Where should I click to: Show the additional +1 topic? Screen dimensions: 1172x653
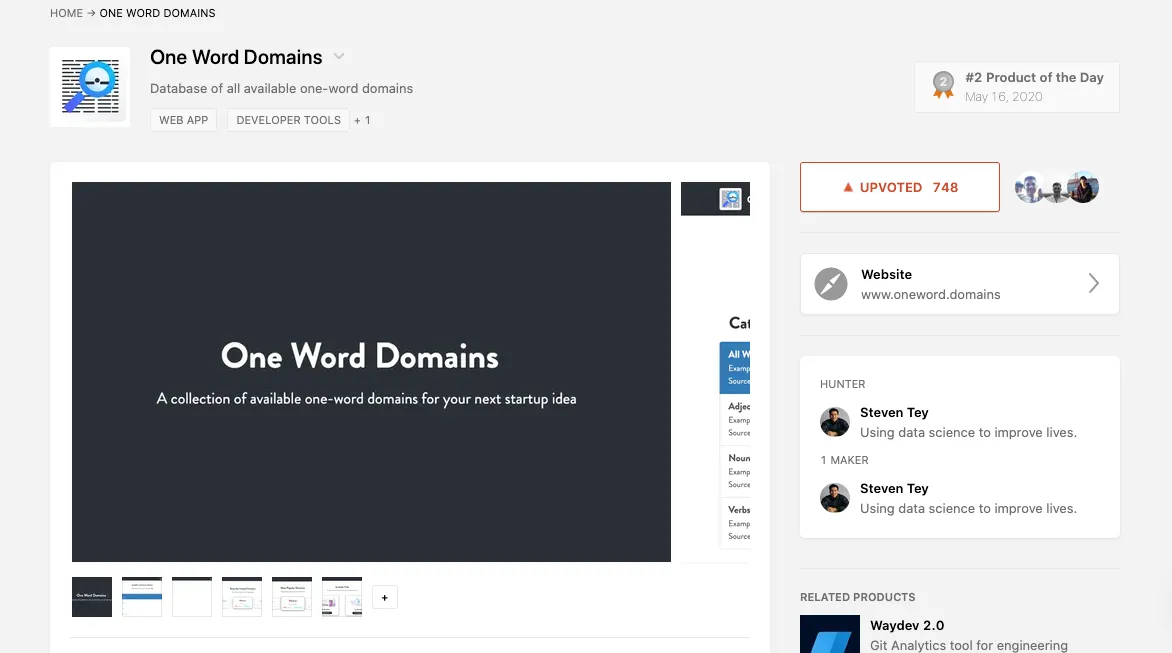click(363, 120)
